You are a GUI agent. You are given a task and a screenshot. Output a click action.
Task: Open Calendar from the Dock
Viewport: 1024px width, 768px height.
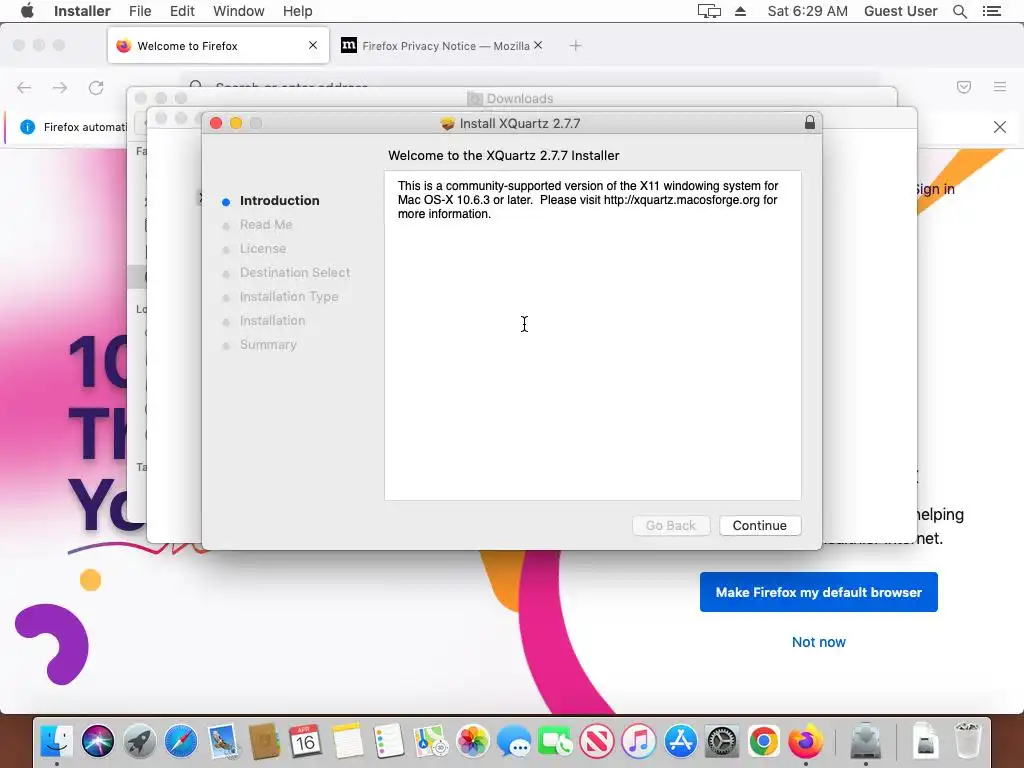(305, 741)
